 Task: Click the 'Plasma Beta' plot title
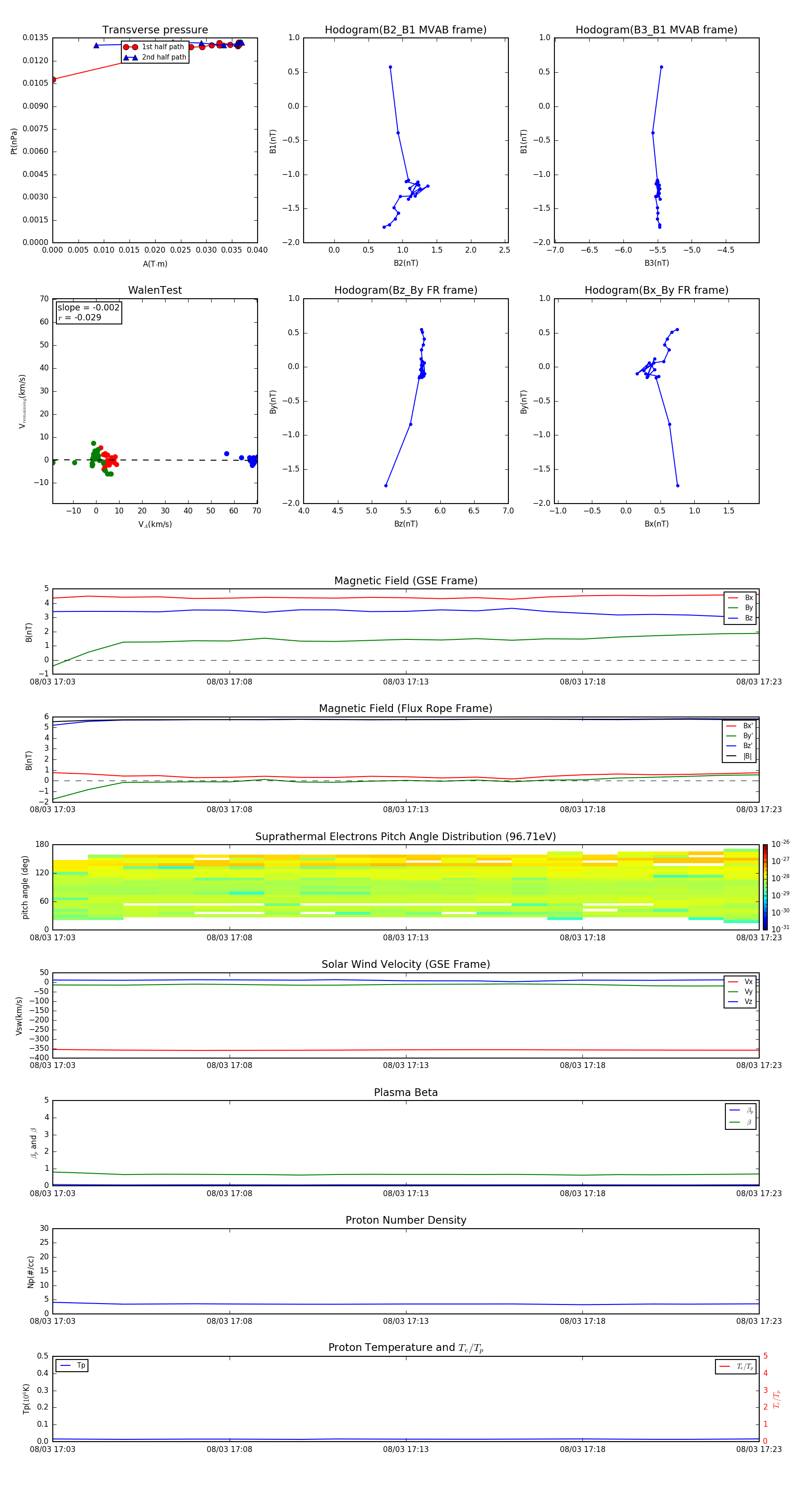pos(406,1093)
